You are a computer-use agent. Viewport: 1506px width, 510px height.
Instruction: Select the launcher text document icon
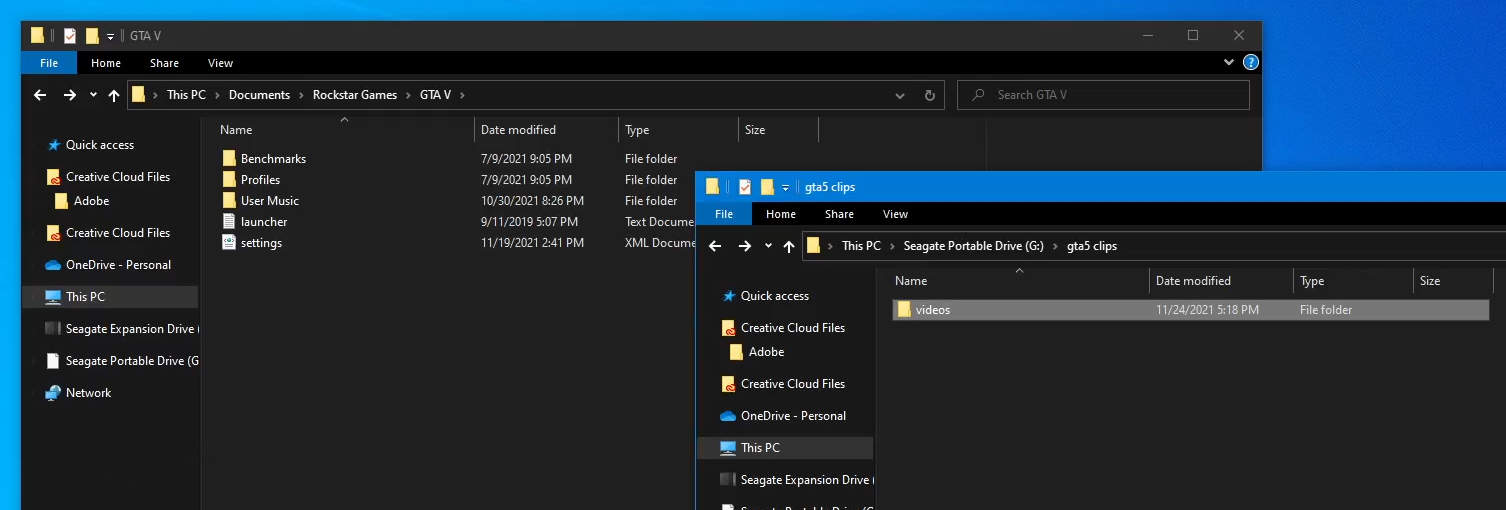pyautogui.click(x=229, y=222)
